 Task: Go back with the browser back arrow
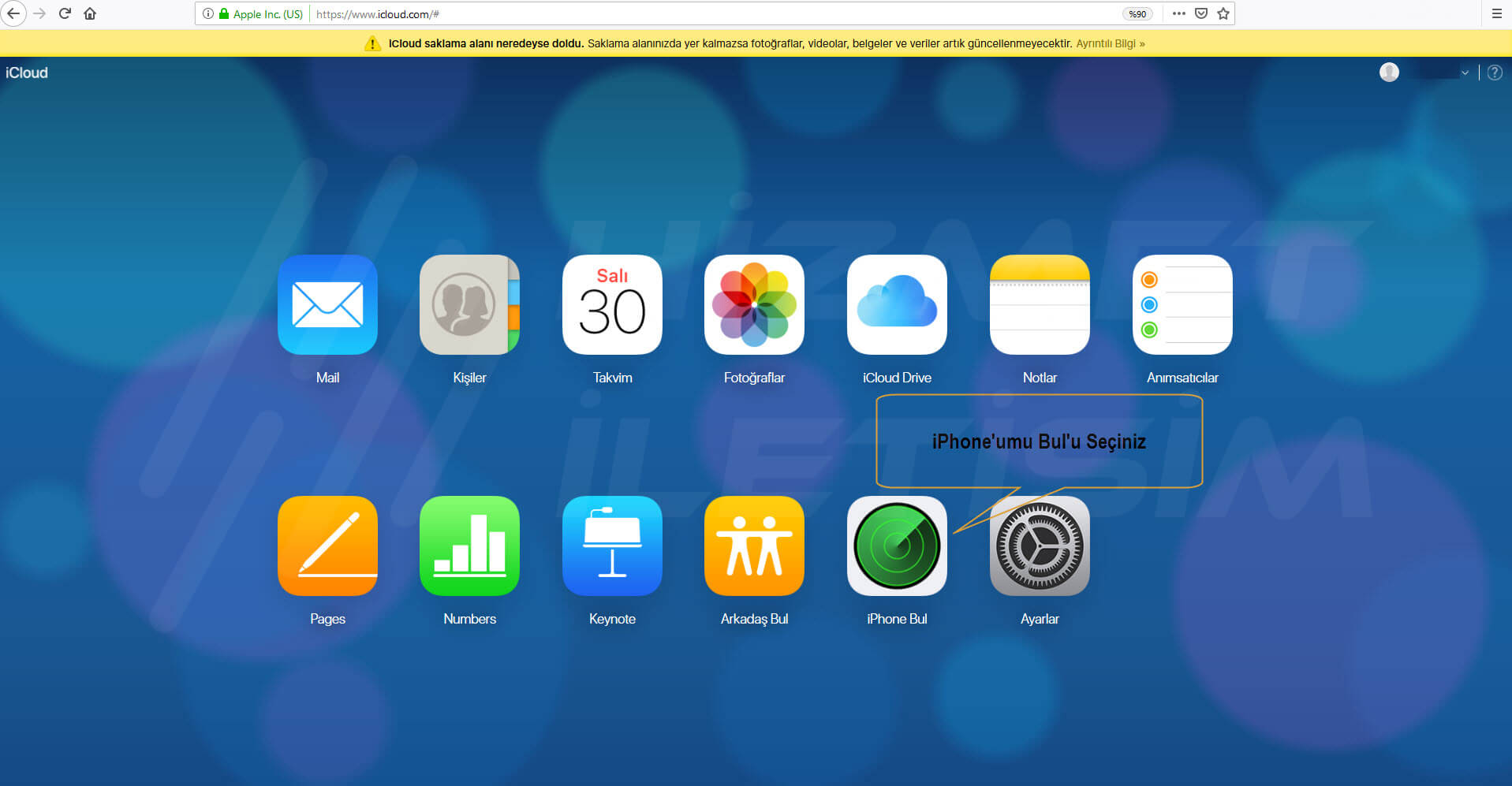tap(13, 13)
